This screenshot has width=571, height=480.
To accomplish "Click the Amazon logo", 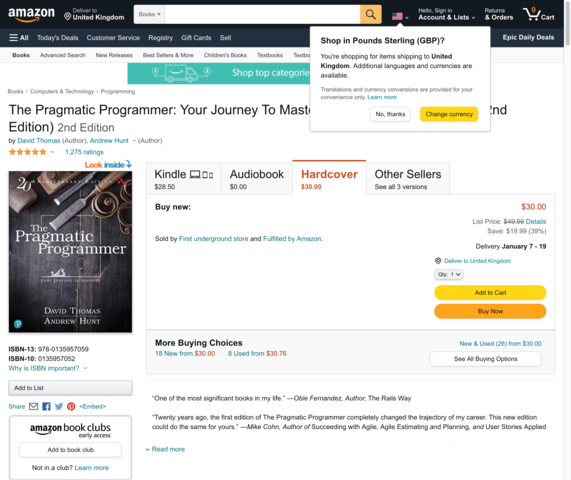I will pos(31,14).
